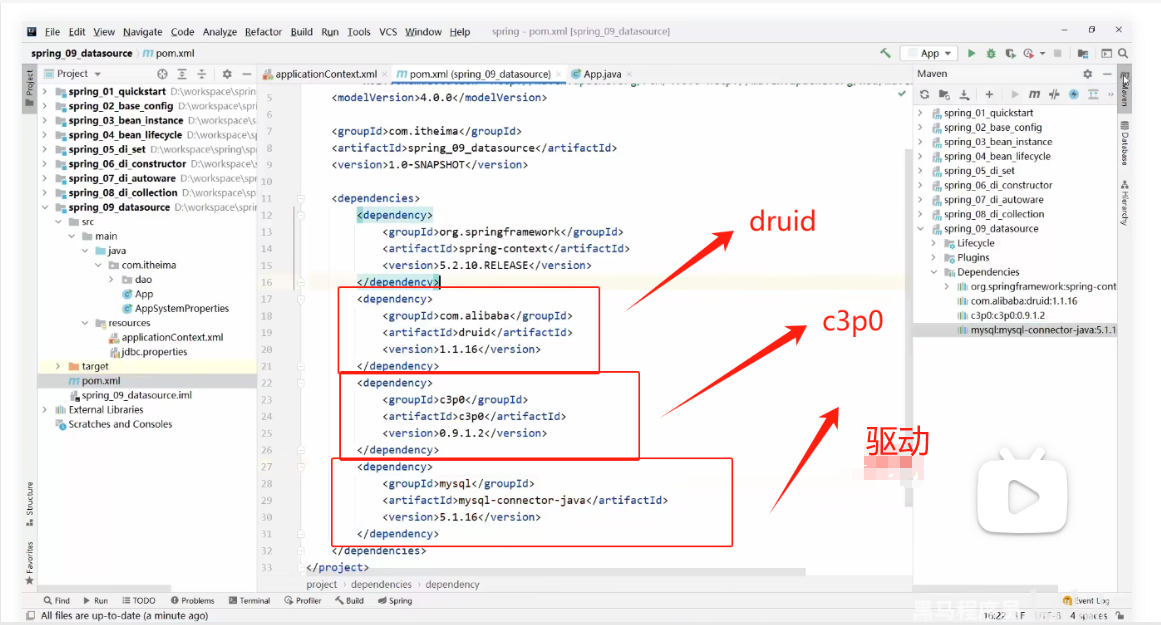1161x625 pixels.
Task: Collapse Dependencies node in Maven panel
Action: tap(934, 273)
